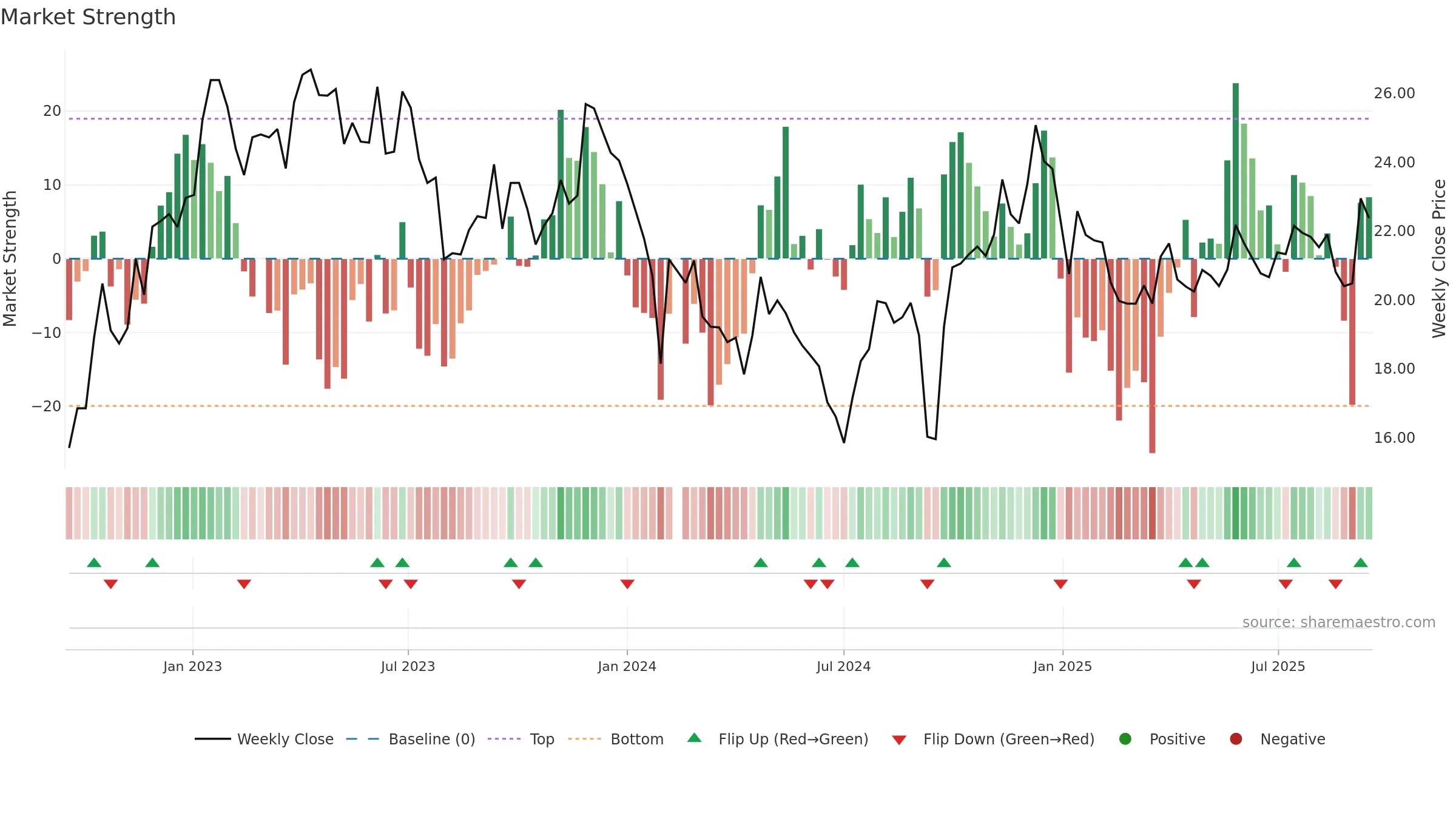Click the Flip Up marker just after Jul 2025
Image resolution: width=1456 pixels, height=819 pixels.
coord(1294,562)
